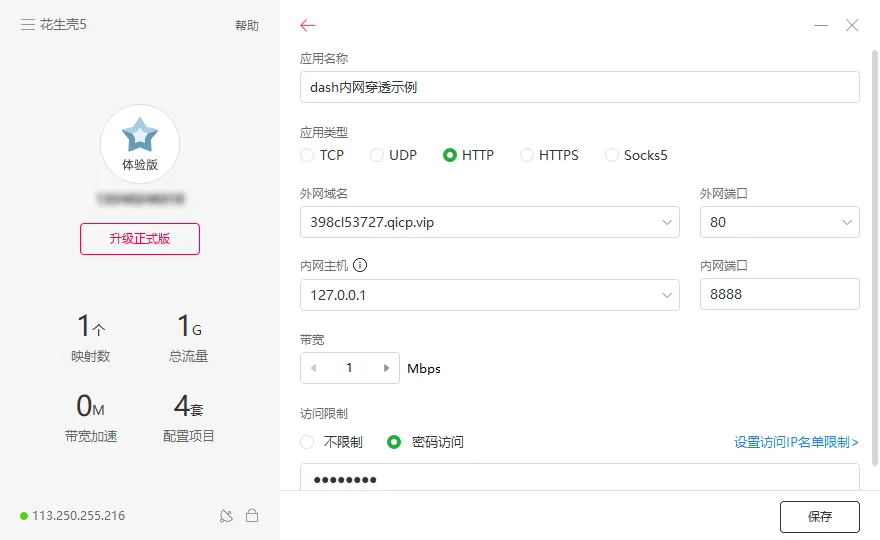Image resolution: width=880 pixels, height=540 pixels.
Task: Open 设置访问IP名单限制 link
Action: pos(796,442)
